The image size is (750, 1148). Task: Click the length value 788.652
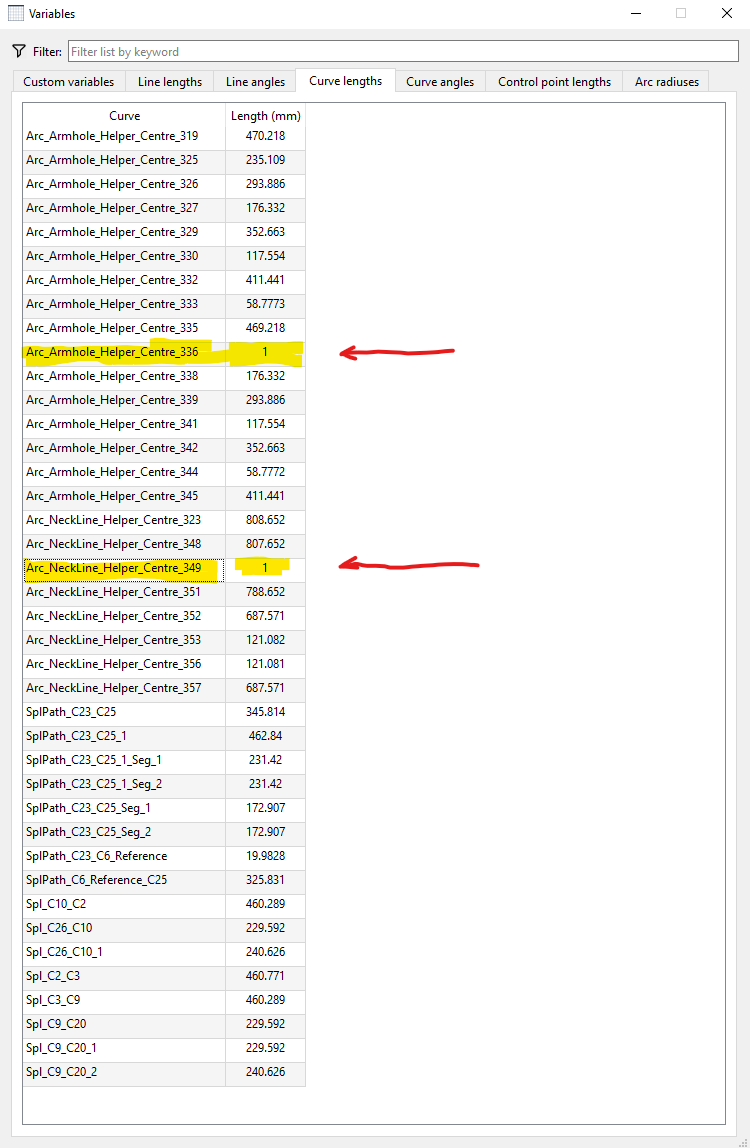pos(265,592)
